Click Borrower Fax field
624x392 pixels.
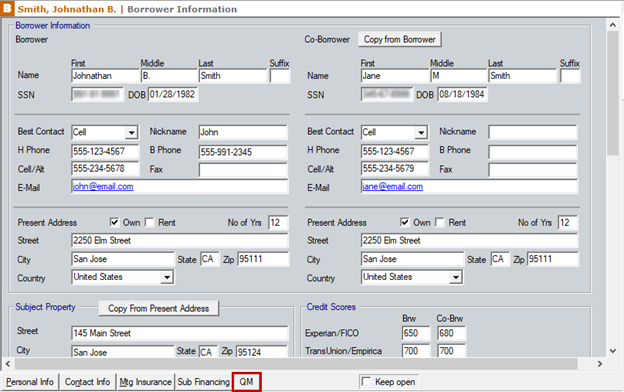coord(243,170)
